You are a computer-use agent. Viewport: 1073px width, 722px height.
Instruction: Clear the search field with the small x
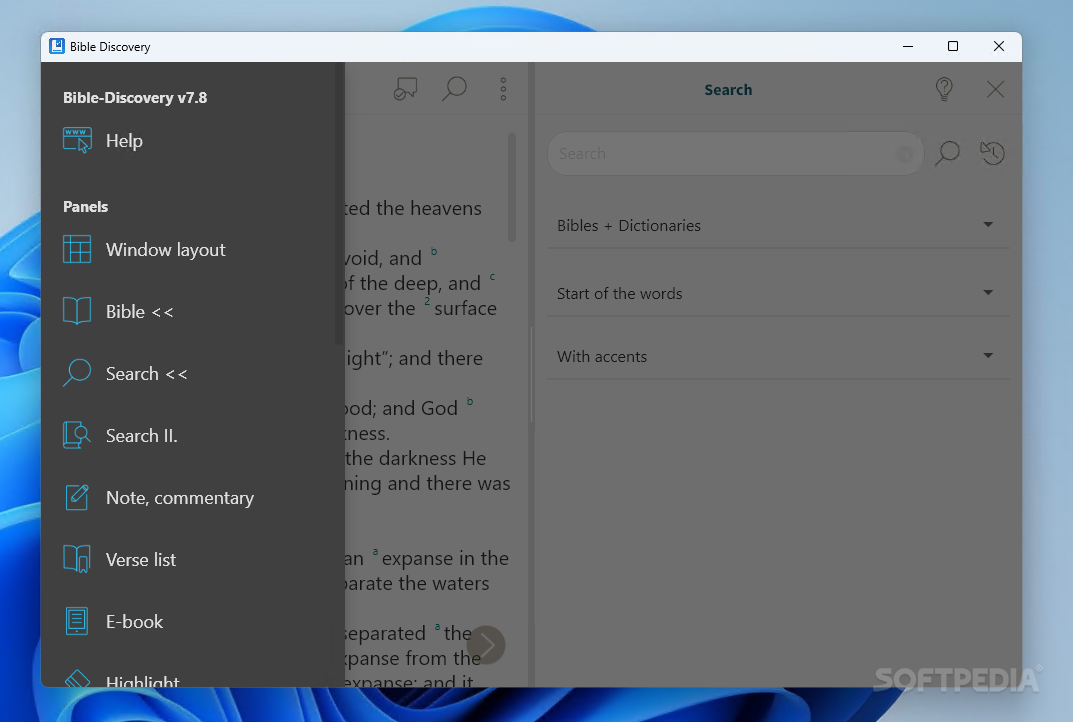point(904,154)
